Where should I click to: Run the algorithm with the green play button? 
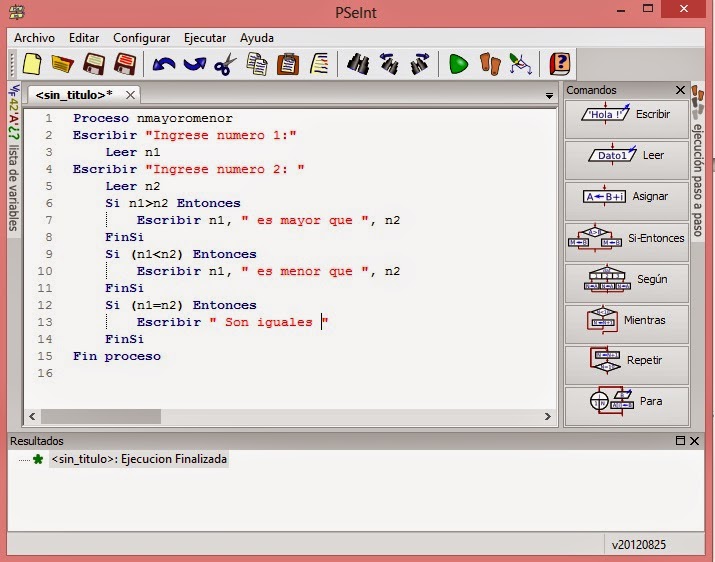tap(458, 64)
